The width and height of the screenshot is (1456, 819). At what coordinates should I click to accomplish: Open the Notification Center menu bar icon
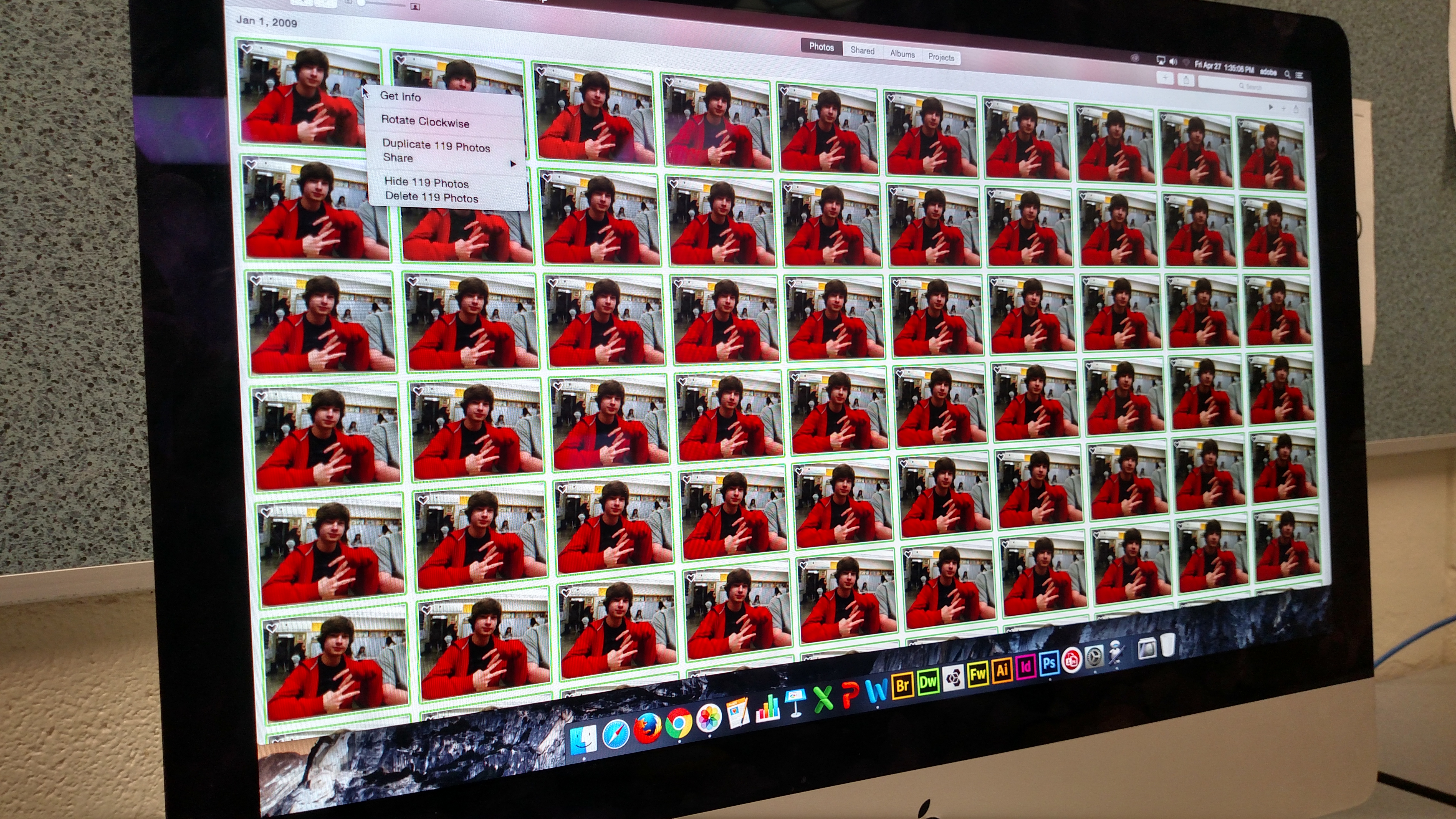click(x=1299, y=75)
